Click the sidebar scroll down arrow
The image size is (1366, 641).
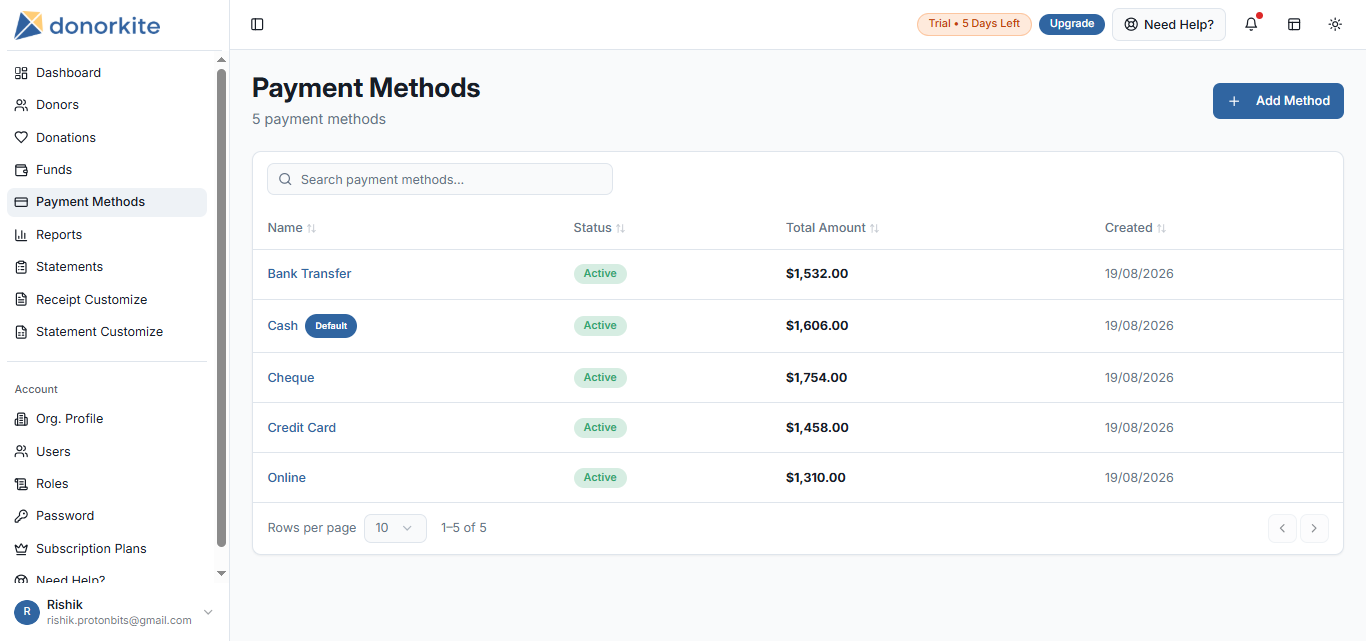[222, 573]
